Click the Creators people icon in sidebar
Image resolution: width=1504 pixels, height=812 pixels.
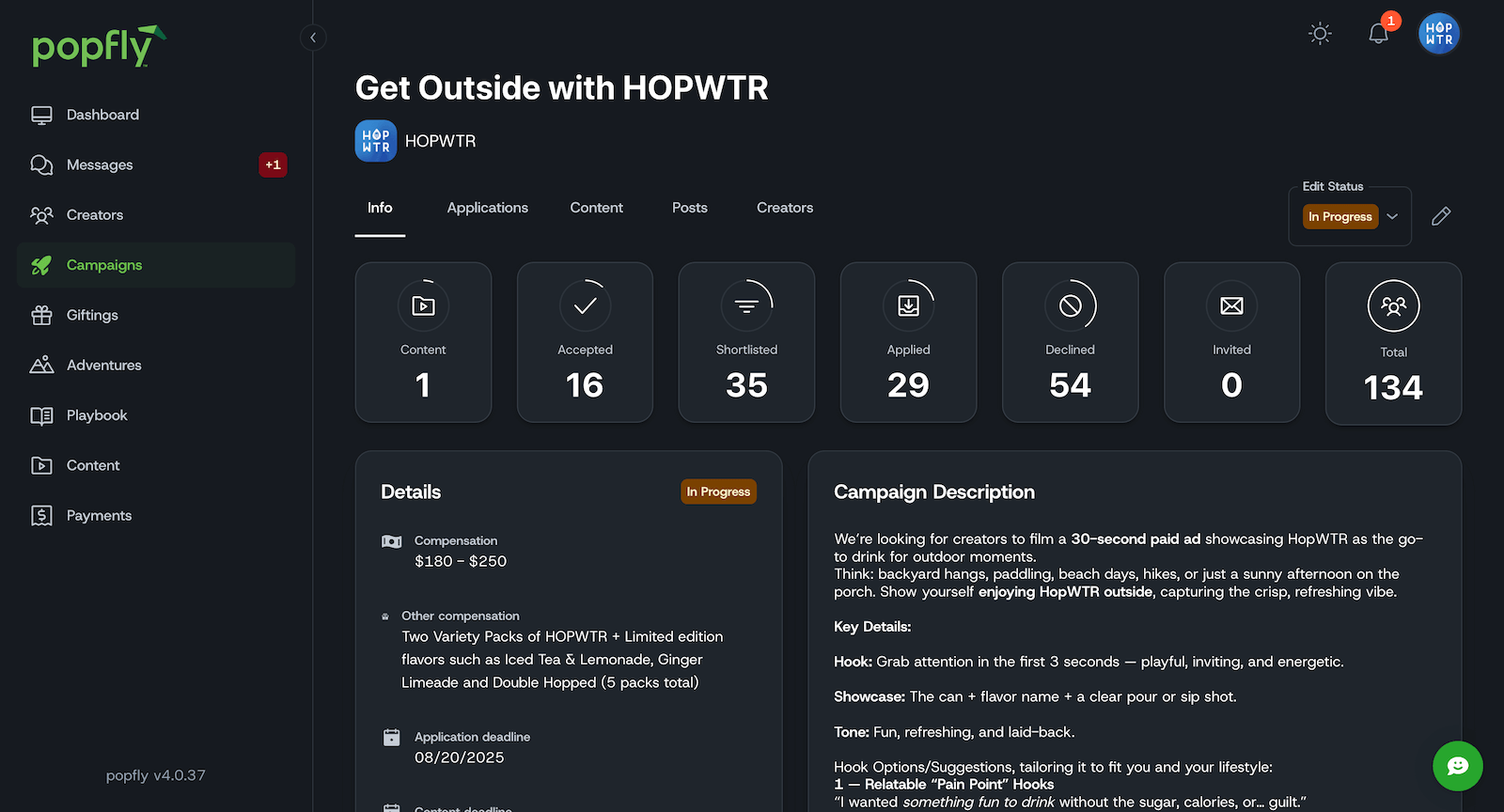point(41,215)
